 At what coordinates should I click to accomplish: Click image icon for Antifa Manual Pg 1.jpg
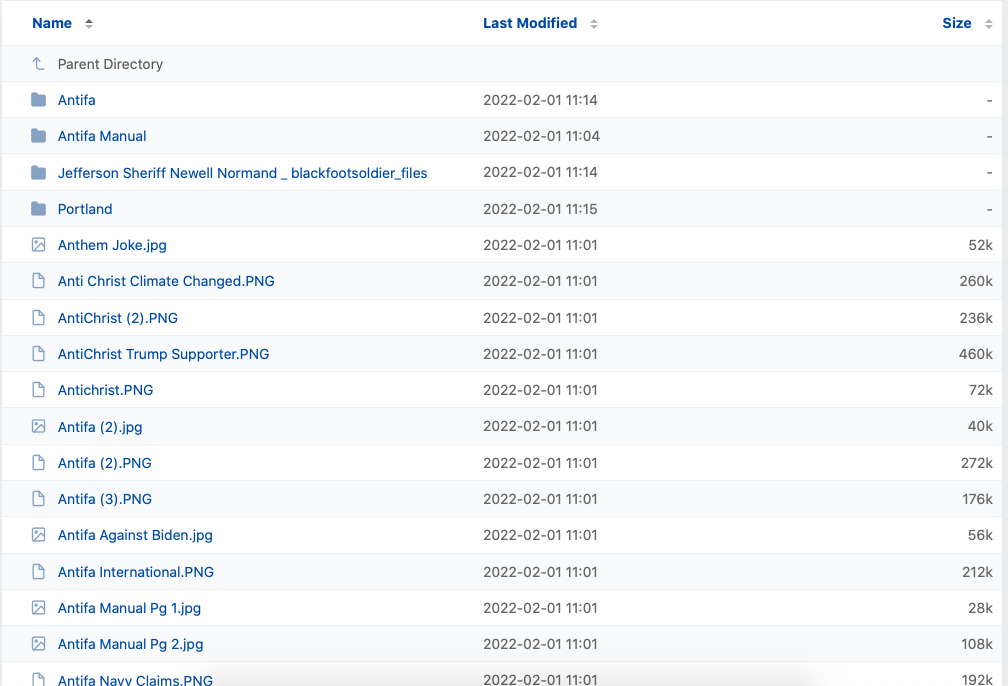coord(39,607)
